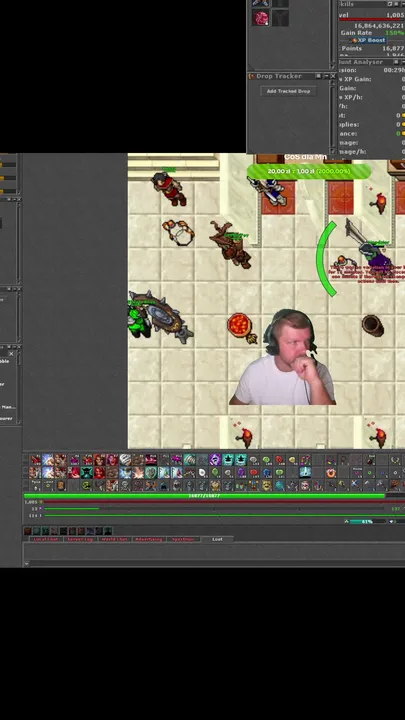Click Add Tracked Drop button
Image resolution: width=405 pixels, height=720 pixels.
click(288, 91)
